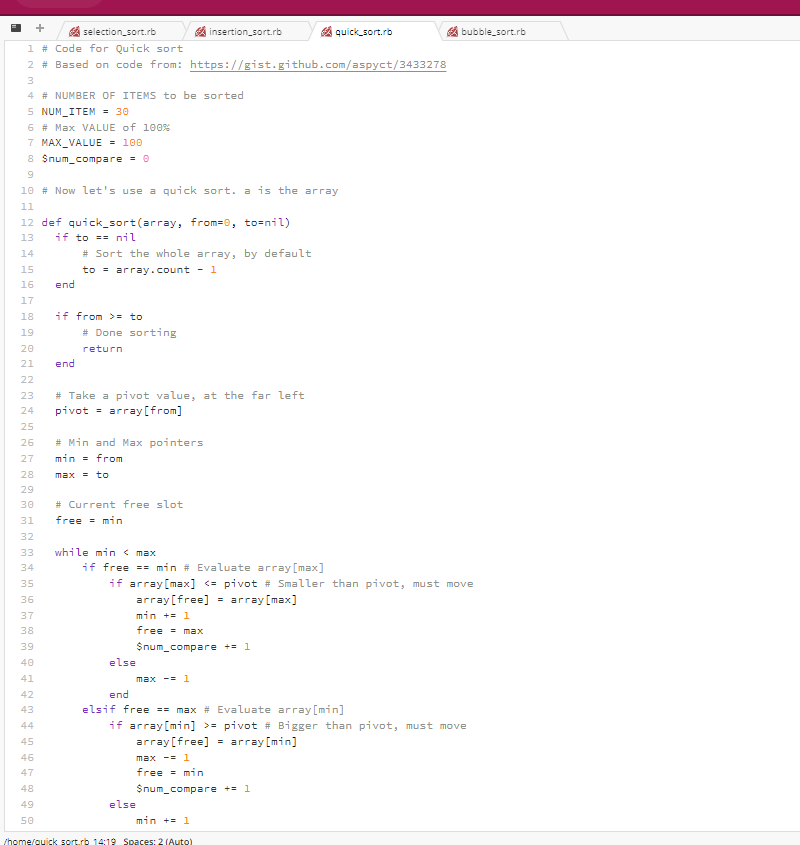
Task: Click the 'array[free] = array[max]' line
Action: tap(217, 600)
